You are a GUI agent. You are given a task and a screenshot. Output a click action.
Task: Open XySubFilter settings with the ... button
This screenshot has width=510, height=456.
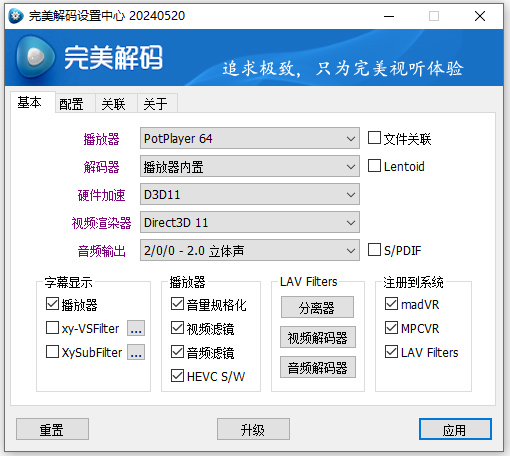(x=136, y=352)
